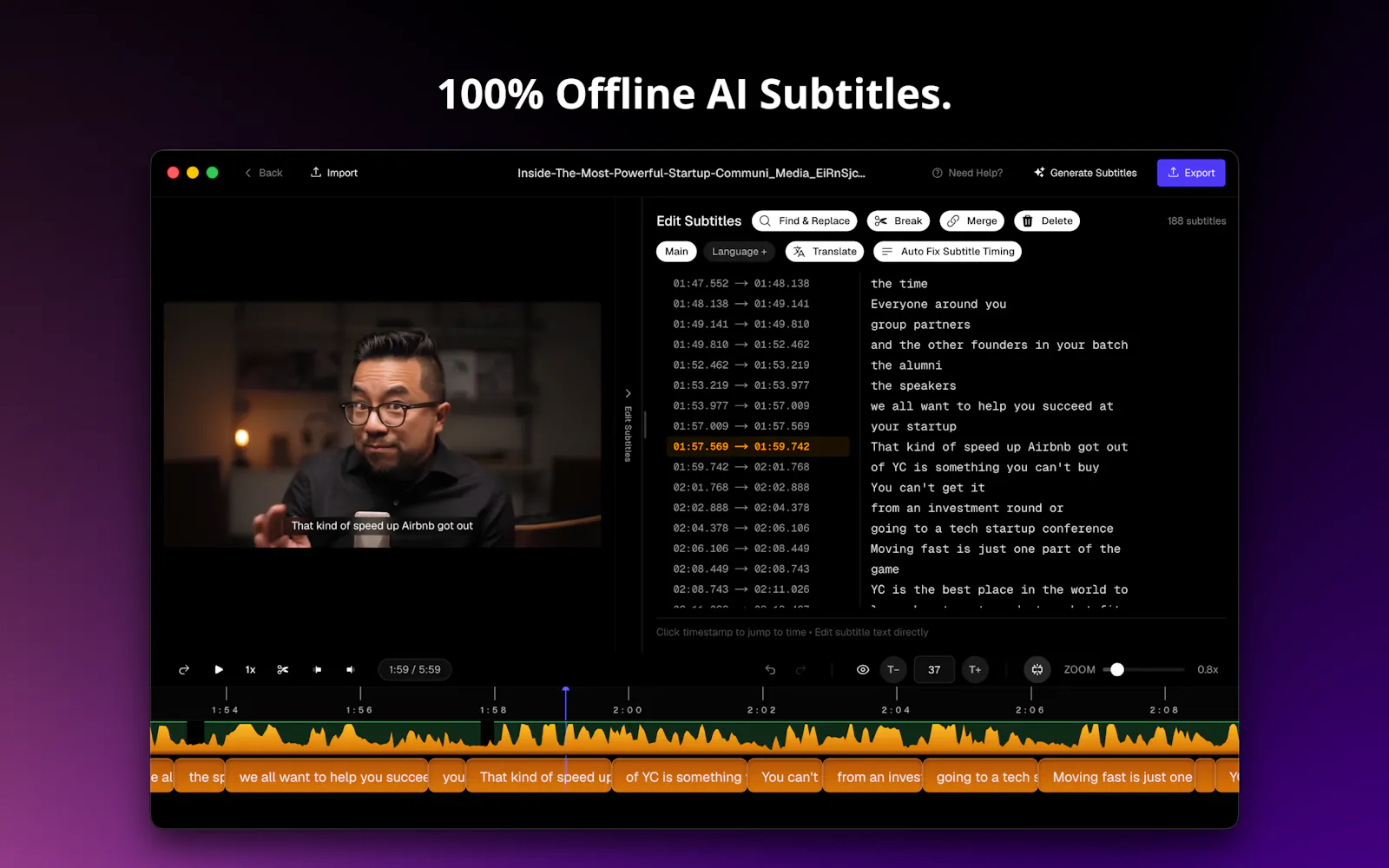
Task: Edit subtitle 'and the other founders in your batch'
Action: click(x=999, y=345)
